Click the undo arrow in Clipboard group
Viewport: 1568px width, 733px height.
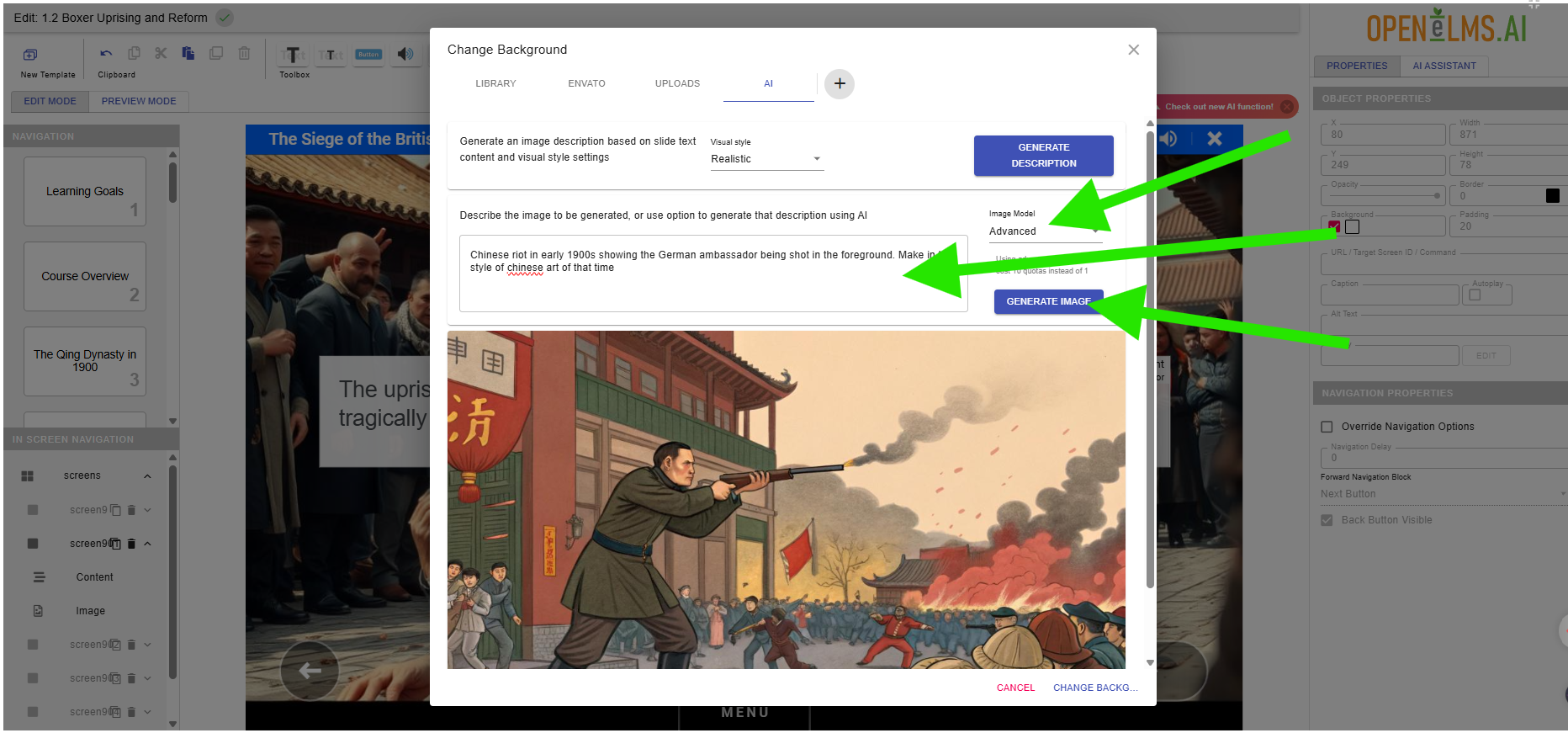pos(106,53)
